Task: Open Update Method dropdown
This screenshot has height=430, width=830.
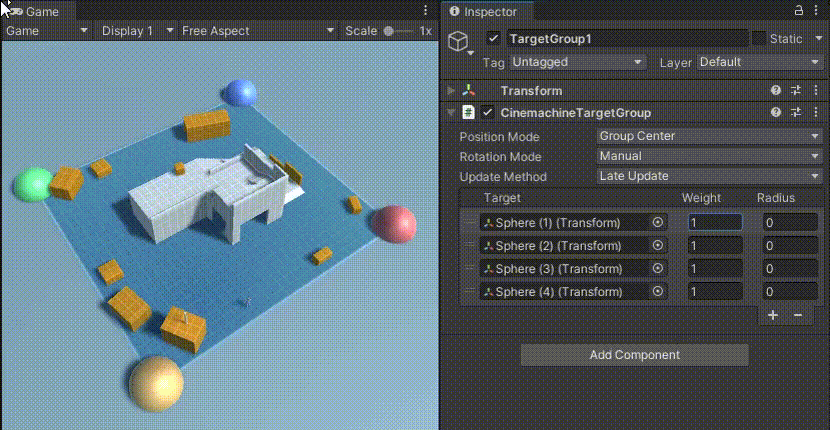Action: coord(709,176)
